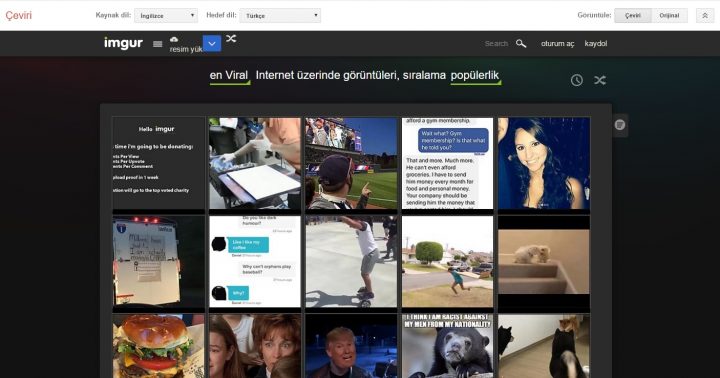Image resolution: width=720 pixels, height=378 pixels.
Task: Collapse the translate bar with double-chevron icon
Action: click(x=705, y=16)
